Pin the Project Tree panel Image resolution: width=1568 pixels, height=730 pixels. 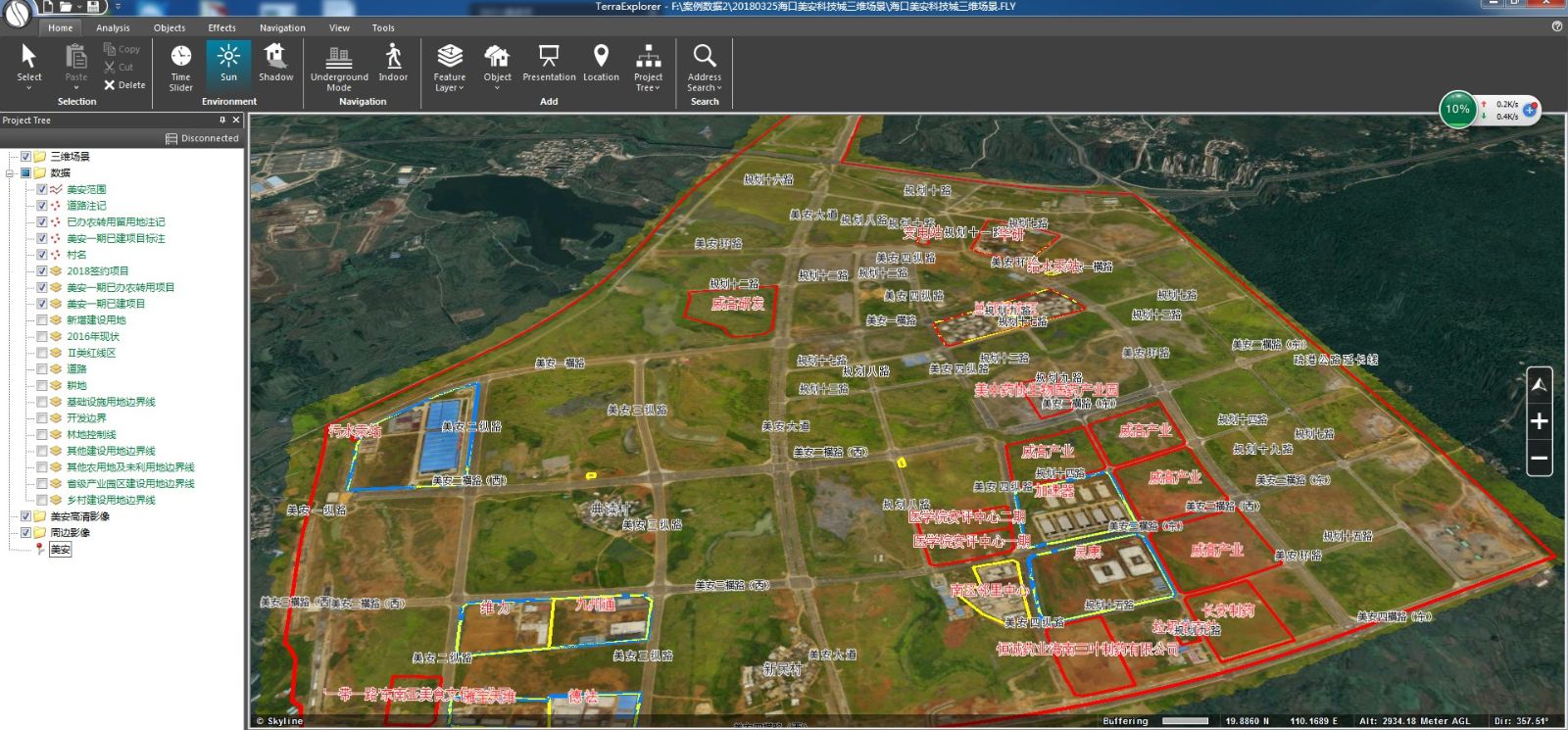(x=222, y=120)
